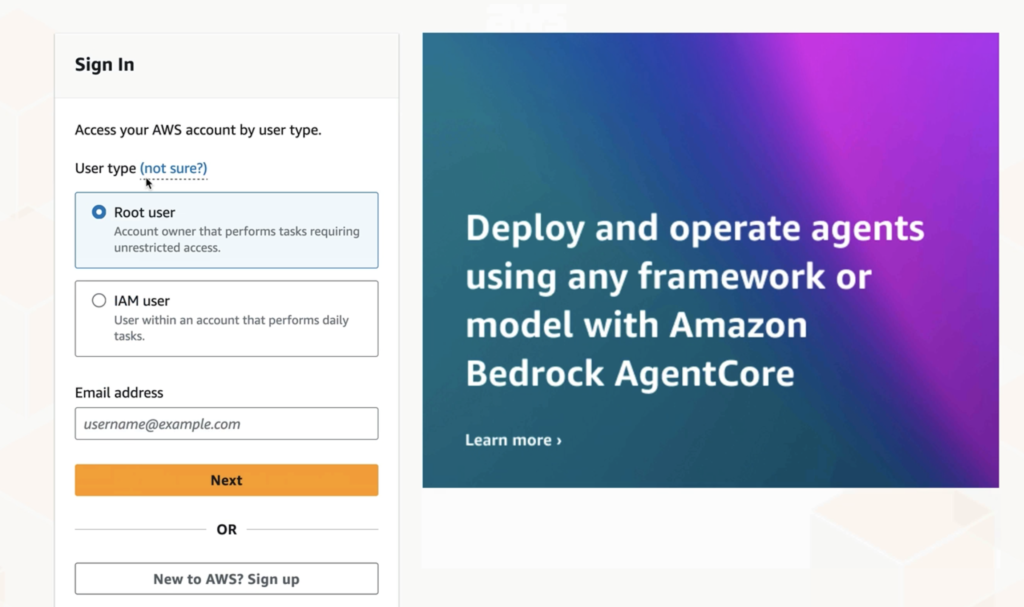Open the "(not sure?)" help link

pyautogui.click(x=173, y=169)
